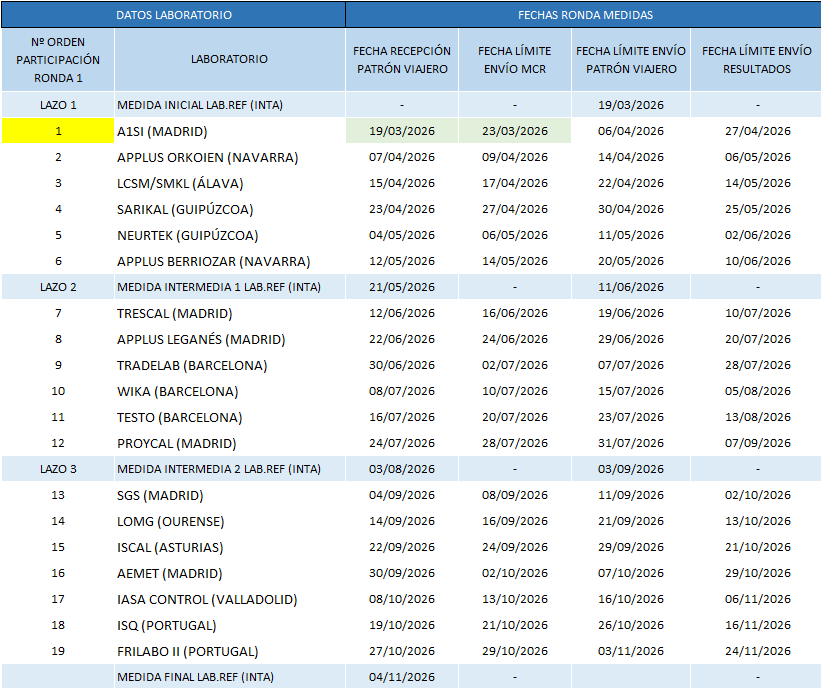
Task: Click the LAZO 3 row label
Action: 58,469
